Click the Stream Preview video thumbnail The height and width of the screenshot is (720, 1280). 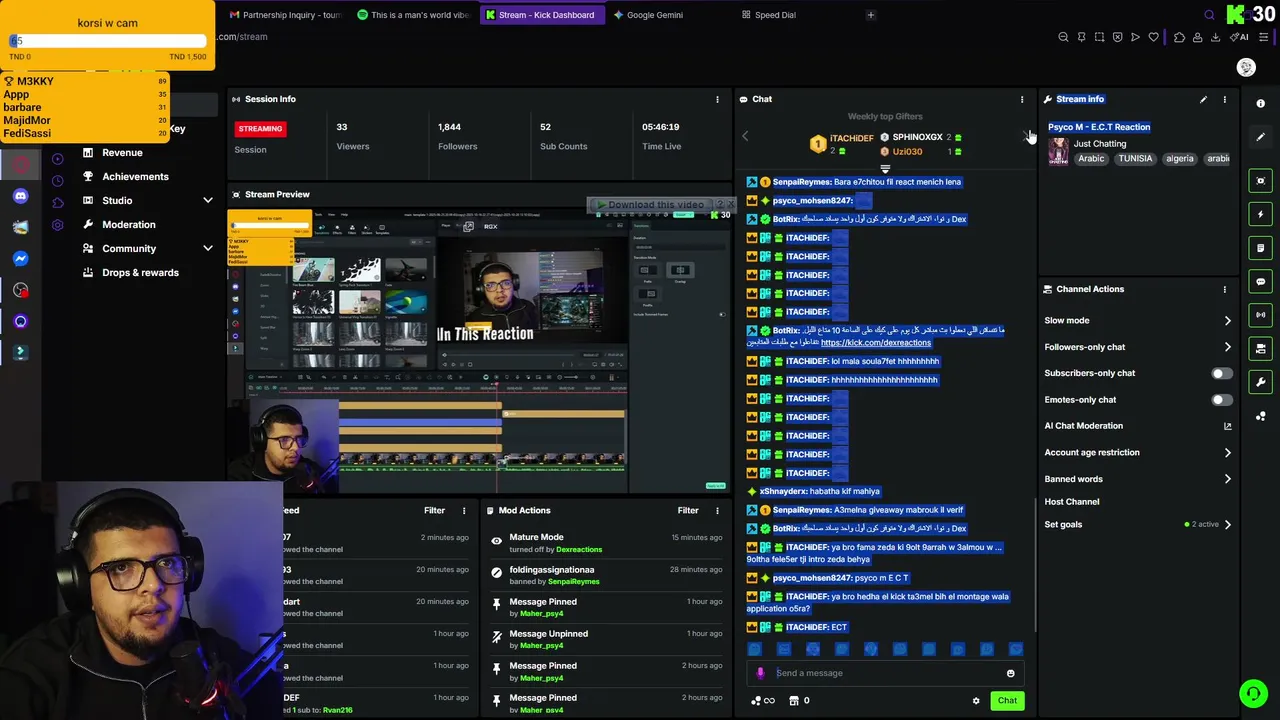pos(479,350)
